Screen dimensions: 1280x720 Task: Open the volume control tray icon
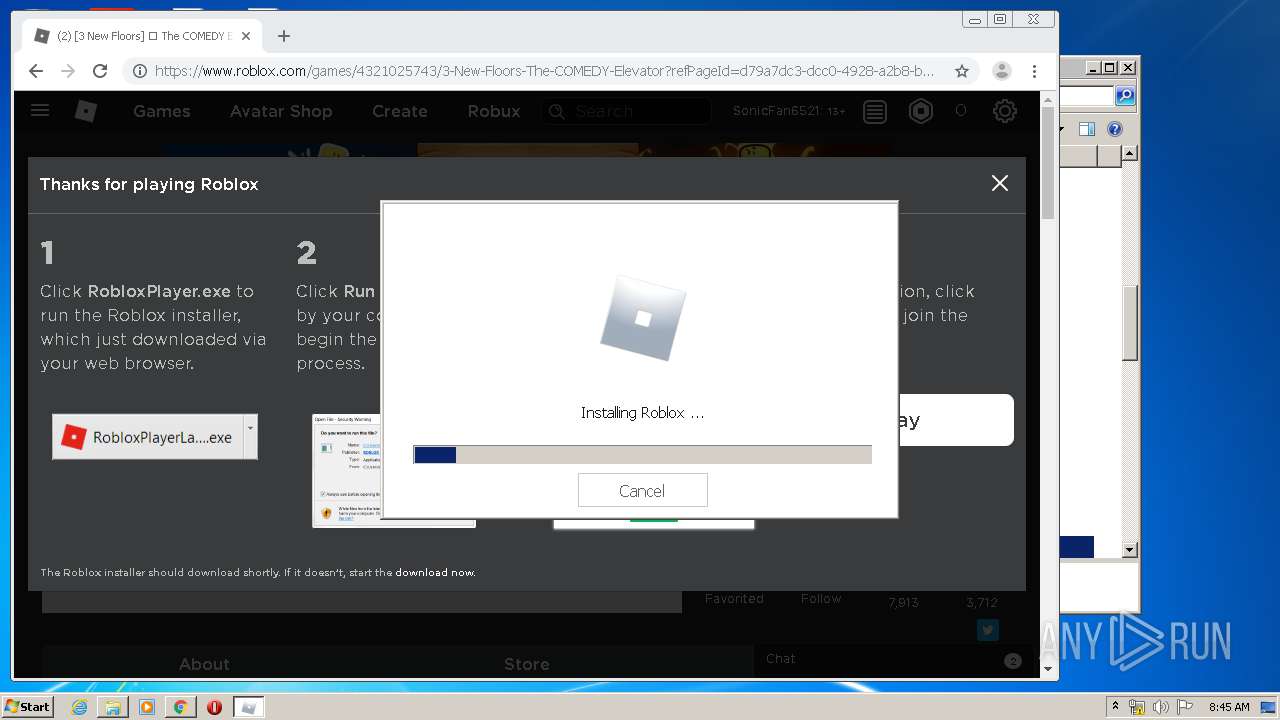(x=1160, y=707)
